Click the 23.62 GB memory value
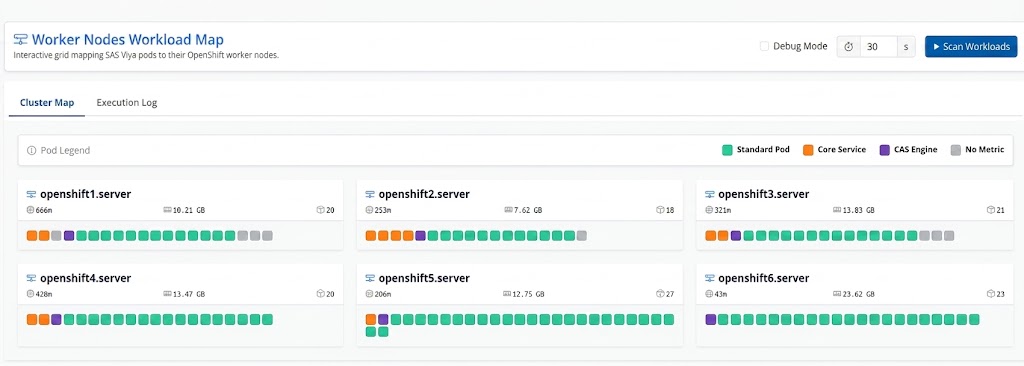This screenshot has width=1024, height=366. 859,295
